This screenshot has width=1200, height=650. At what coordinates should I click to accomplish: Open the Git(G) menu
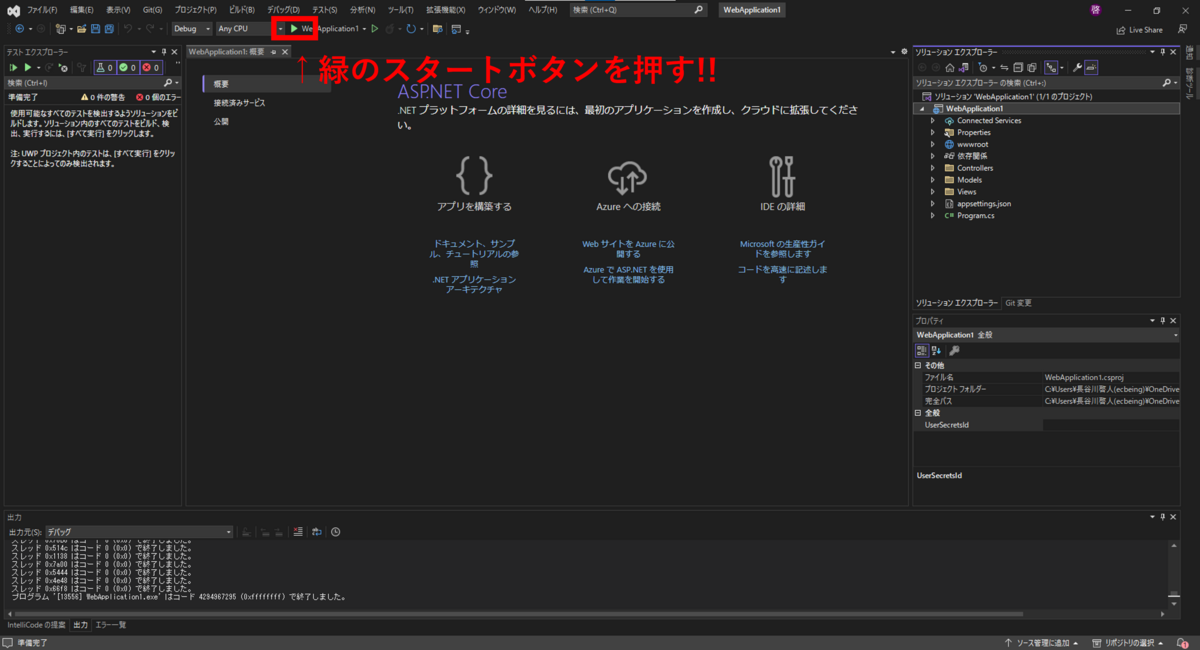pos(152,9)
